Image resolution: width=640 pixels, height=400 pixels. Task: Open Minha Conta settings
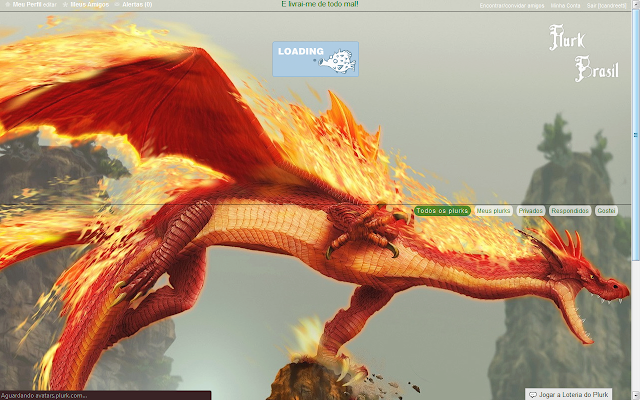565,6
